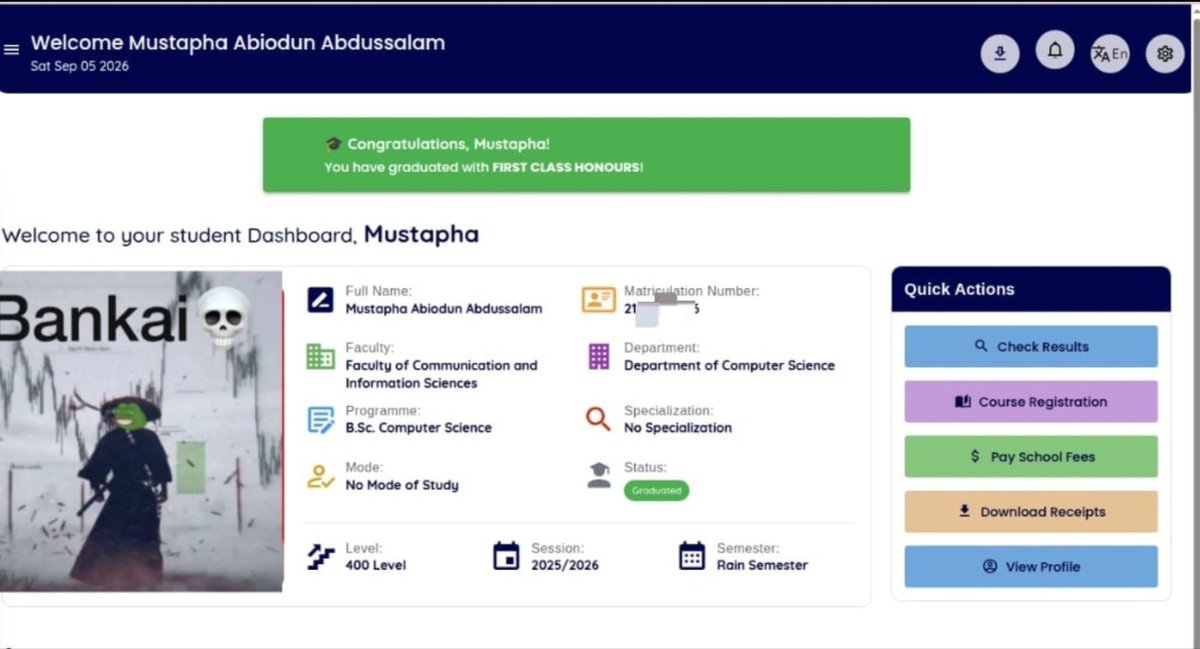Click the Mode of study person icon
1200x649 pixels.
coord(320,476)
